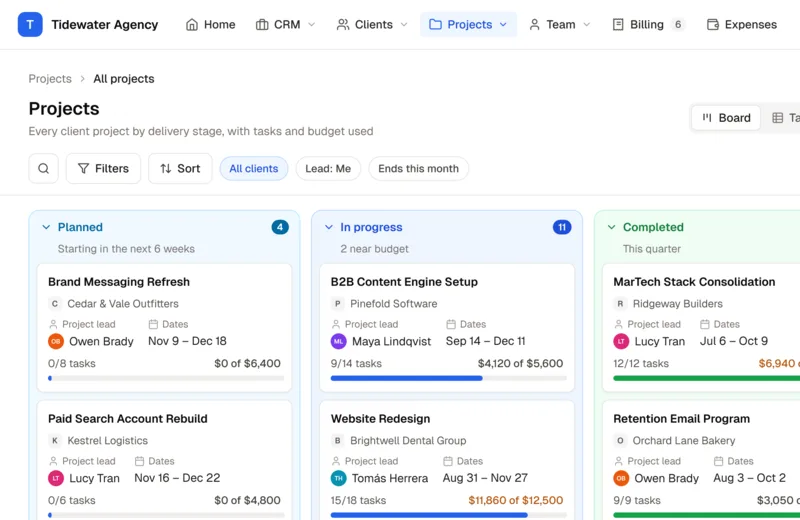Viewport: 800px width, 520px height.
Task: Click the Tomás Herrera avatar badge
Action: pyautogui.click(x=338, y=478)
